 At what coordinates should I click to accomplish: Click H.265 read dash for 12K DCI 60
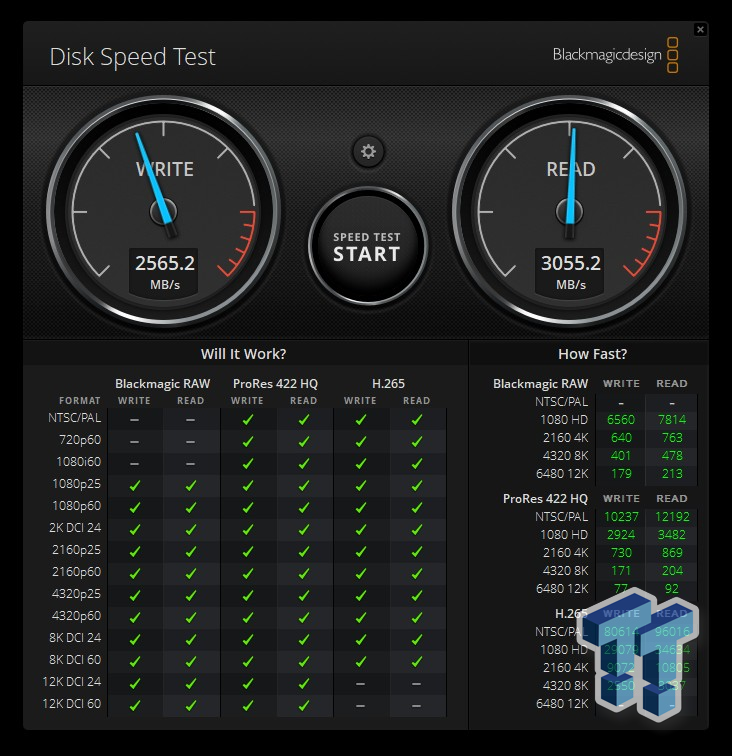417,706
